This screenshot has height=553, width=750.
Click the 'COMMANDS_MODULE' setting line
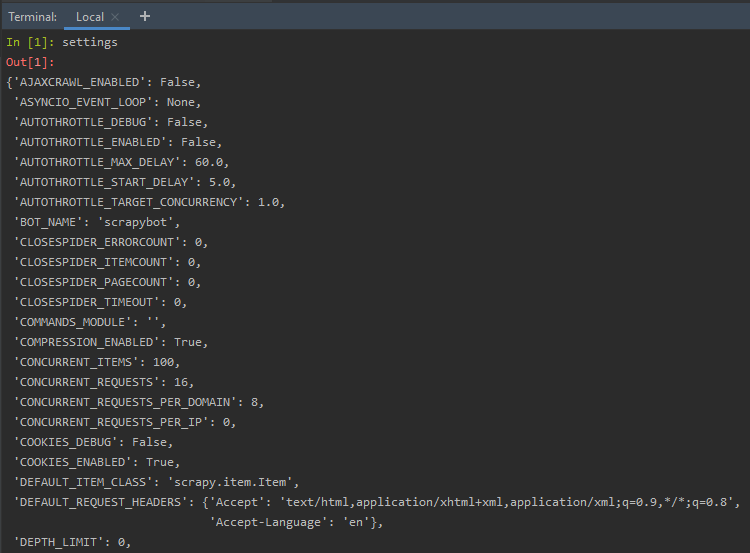pyautogui.click(x=96, y=322)
